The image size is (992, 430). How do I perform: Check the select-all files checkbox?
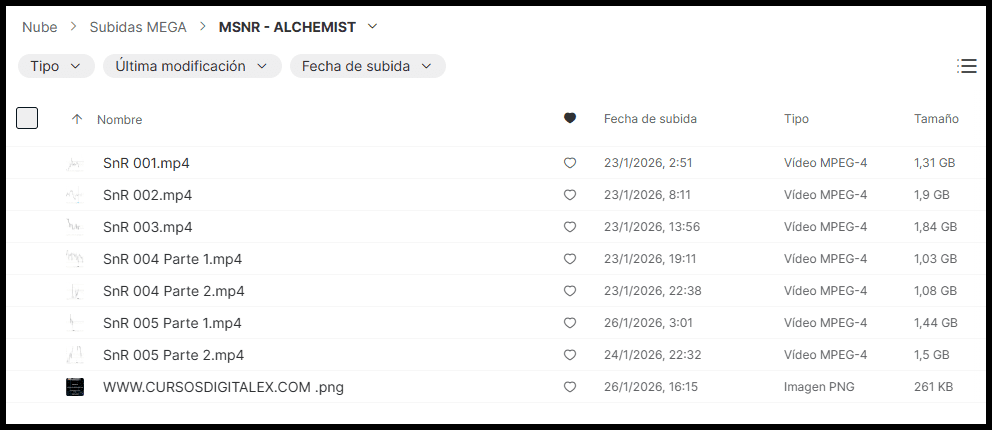point(28,118)
